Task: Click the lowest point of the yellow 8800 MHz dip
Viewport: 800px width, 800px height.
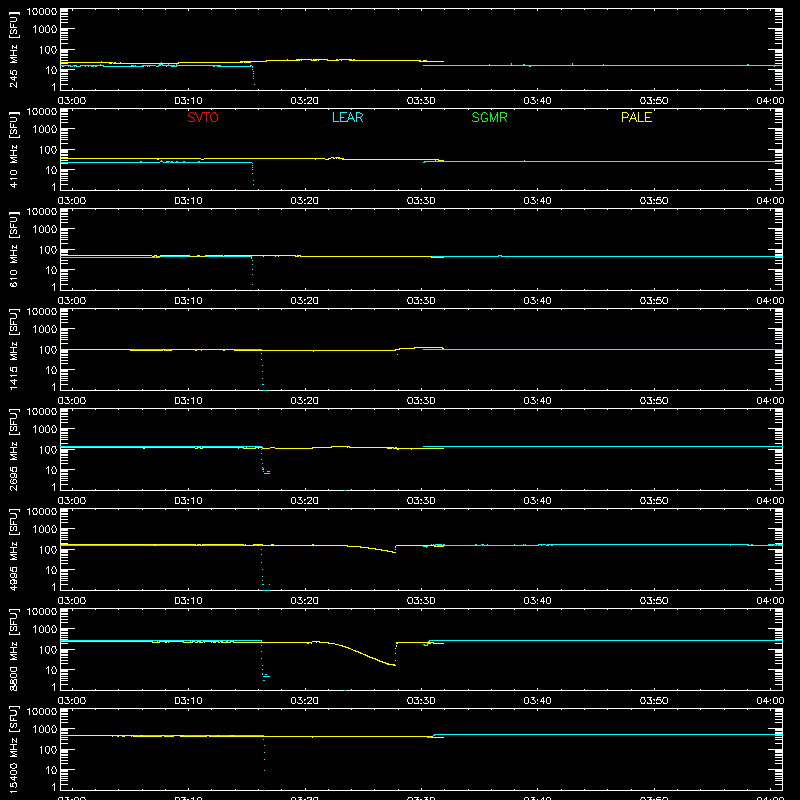Action: pos(394,665)
